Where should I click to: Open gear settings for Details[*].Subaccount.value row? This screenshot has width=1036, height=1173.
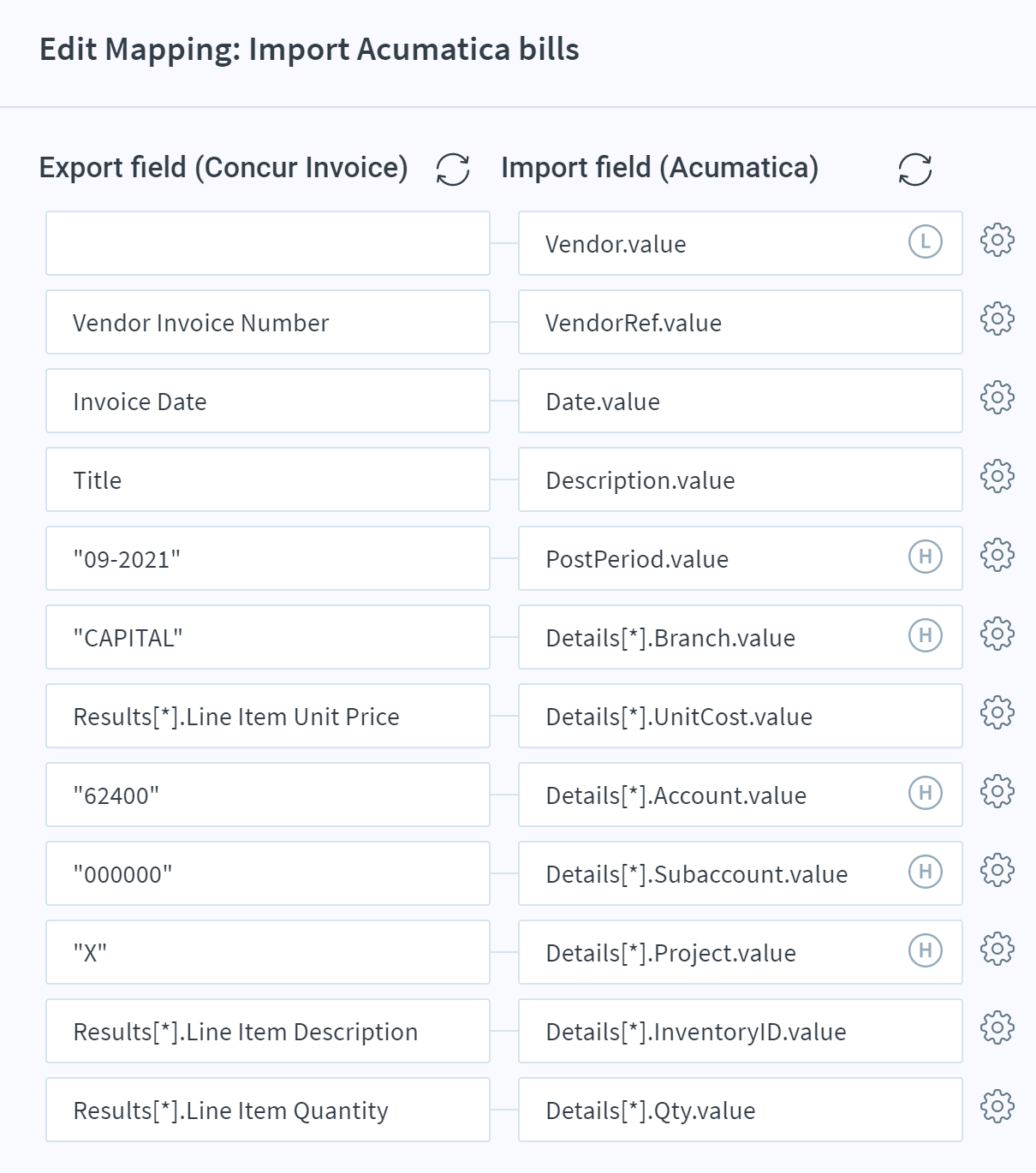point(997,871)
